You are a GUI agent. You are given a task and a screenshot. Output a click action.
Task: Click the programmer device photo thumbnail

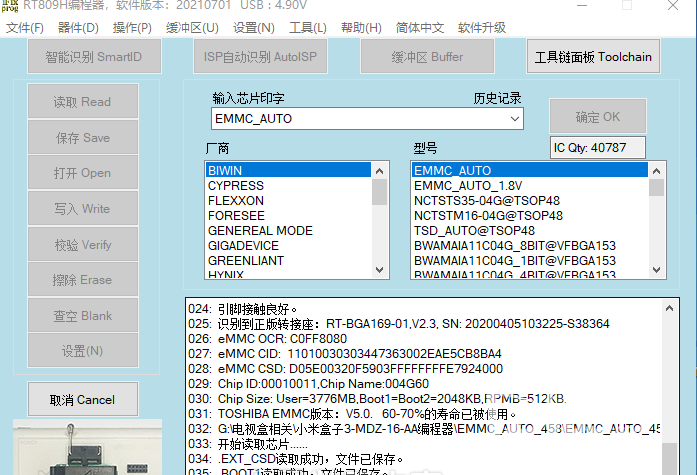coord(87,447)
